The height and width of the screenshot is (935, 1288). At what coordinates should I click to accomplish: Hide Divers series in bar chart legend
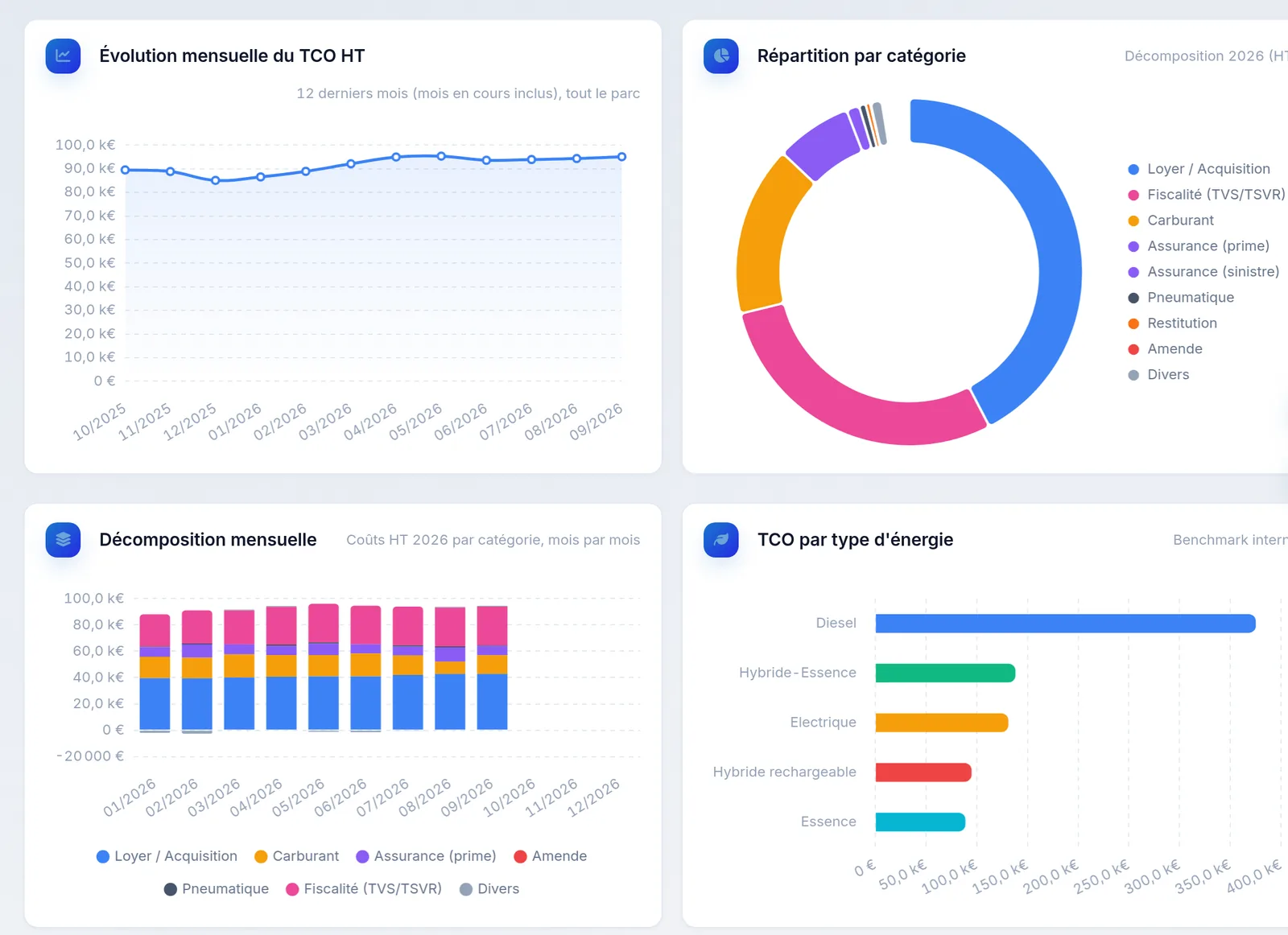(x=489, y=889)
